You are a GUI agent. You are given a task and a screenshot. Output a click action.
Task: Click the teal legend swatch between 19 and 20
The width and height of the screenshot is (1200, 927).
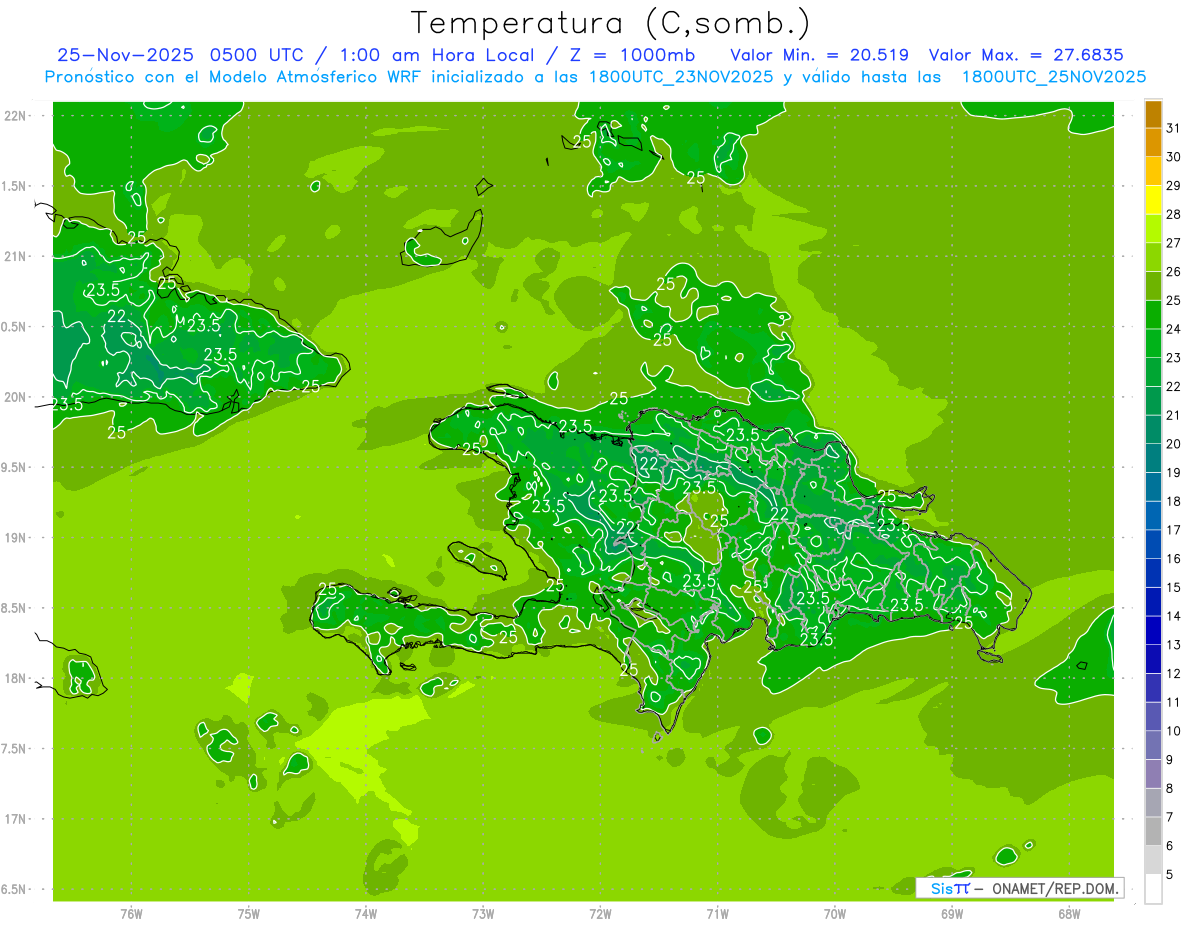1153,458
